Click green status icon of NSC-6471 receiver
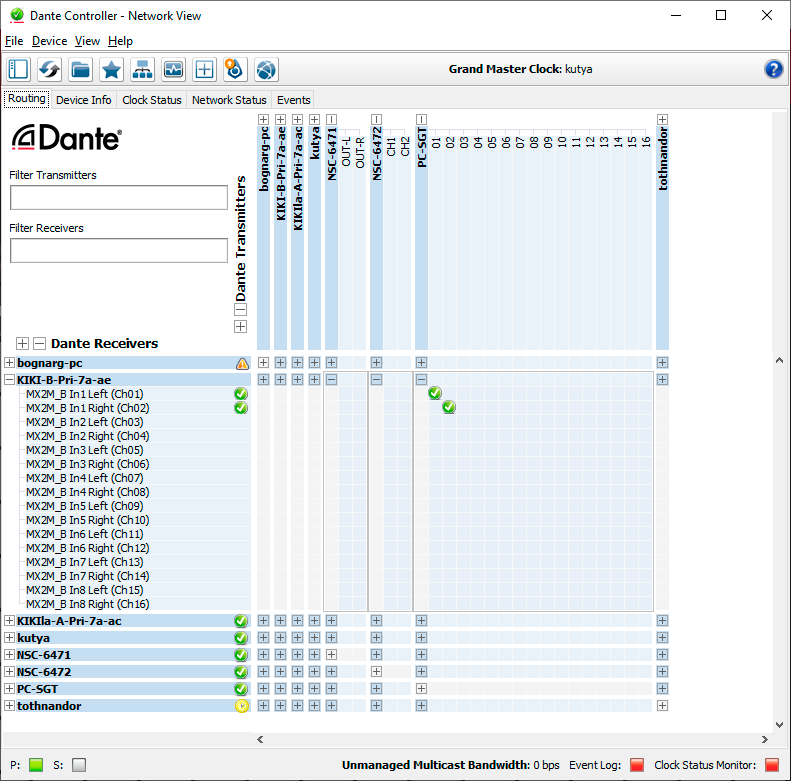The width and height of the screenshot is (791, 781). point(241,655)
